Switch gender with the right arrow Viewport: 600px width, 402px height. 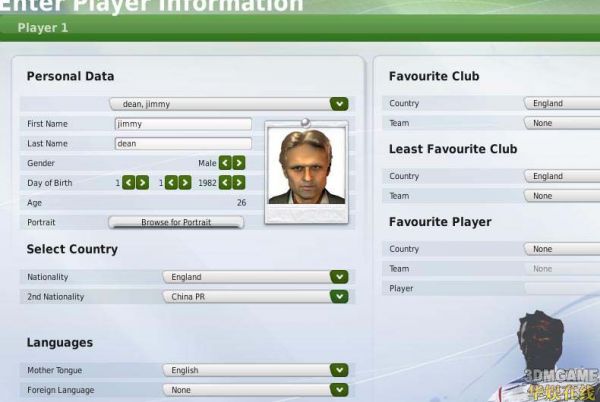pyautogui.click(x=239, y=163)
